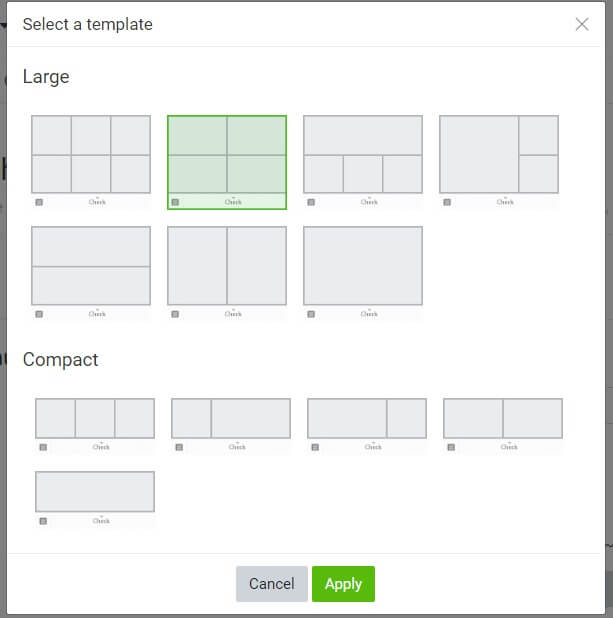The width and height of the screenshot is (613, 618).
Task: Choose Compact template with narrow left and wide right cell
Action: click(231, 426)
